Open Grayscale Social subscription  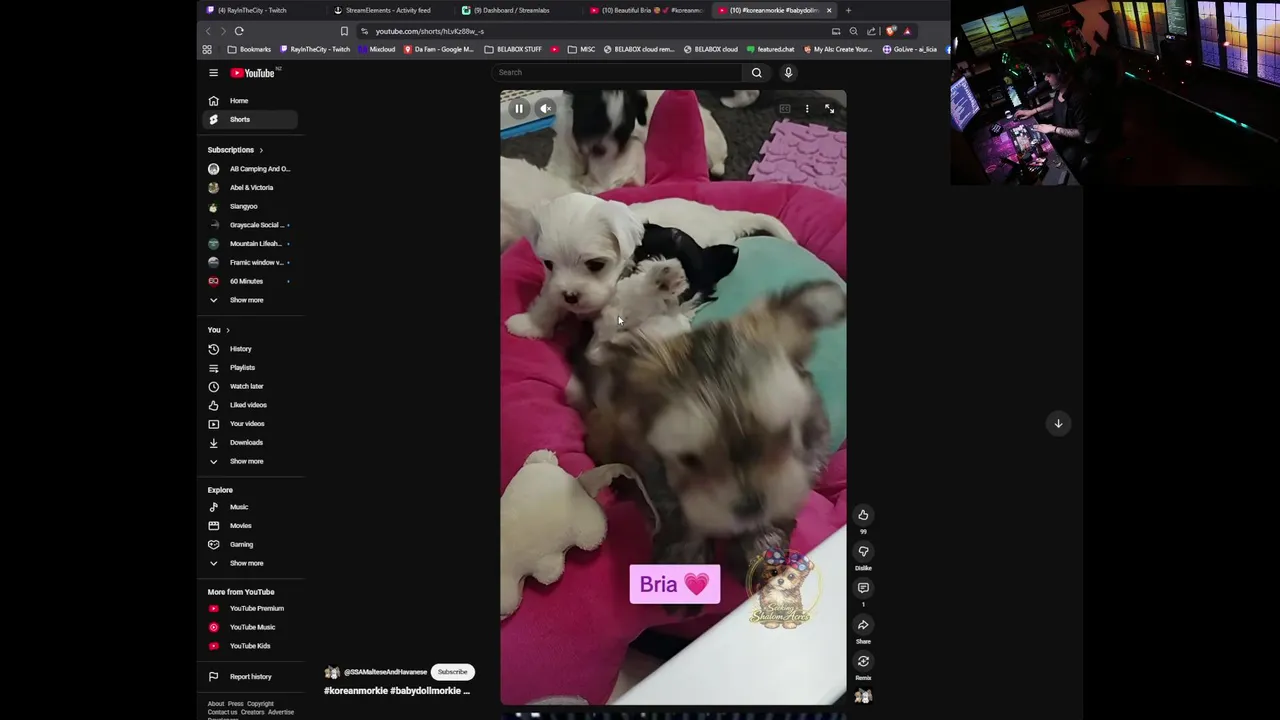250,225
